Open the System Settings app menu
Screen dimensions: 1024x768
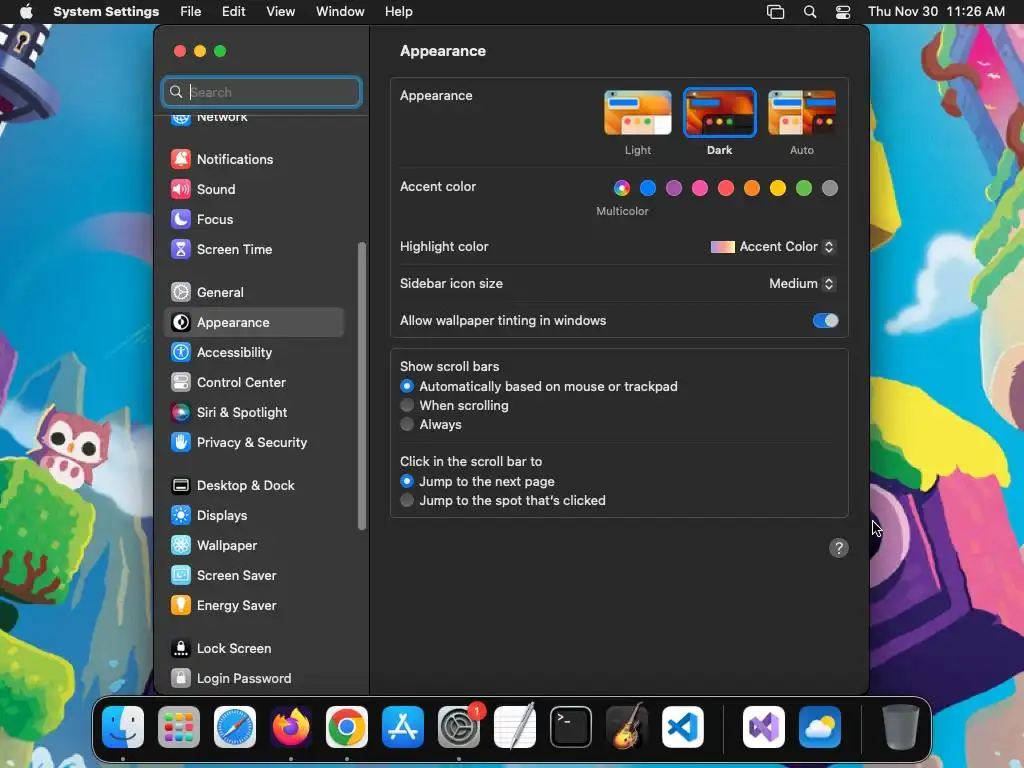coord(106,11)
